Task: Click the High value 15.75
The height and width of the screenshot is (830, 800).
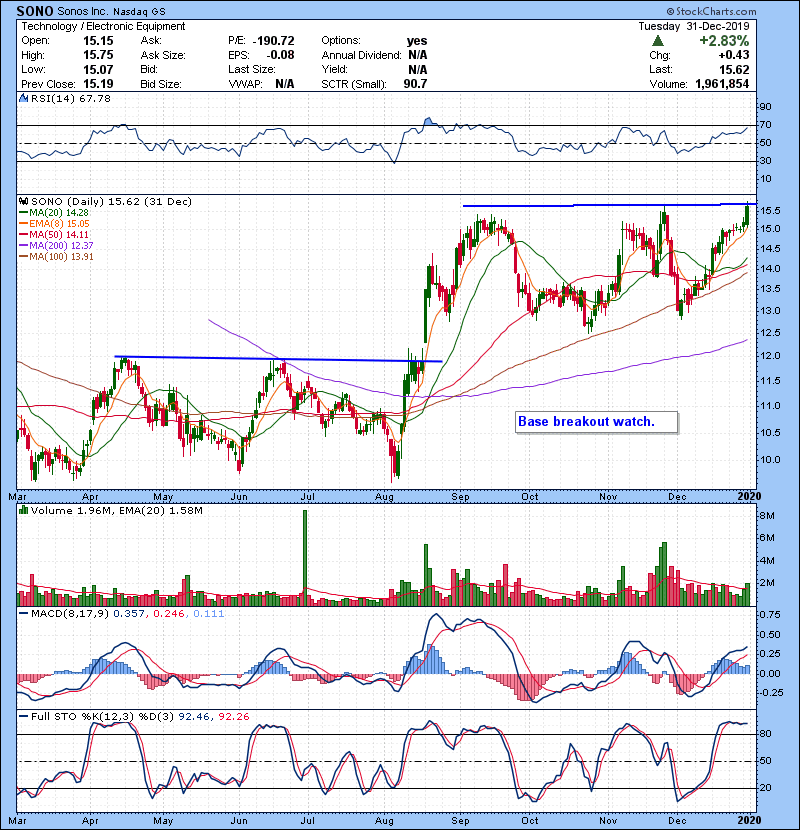Action: tap(98, 55)
